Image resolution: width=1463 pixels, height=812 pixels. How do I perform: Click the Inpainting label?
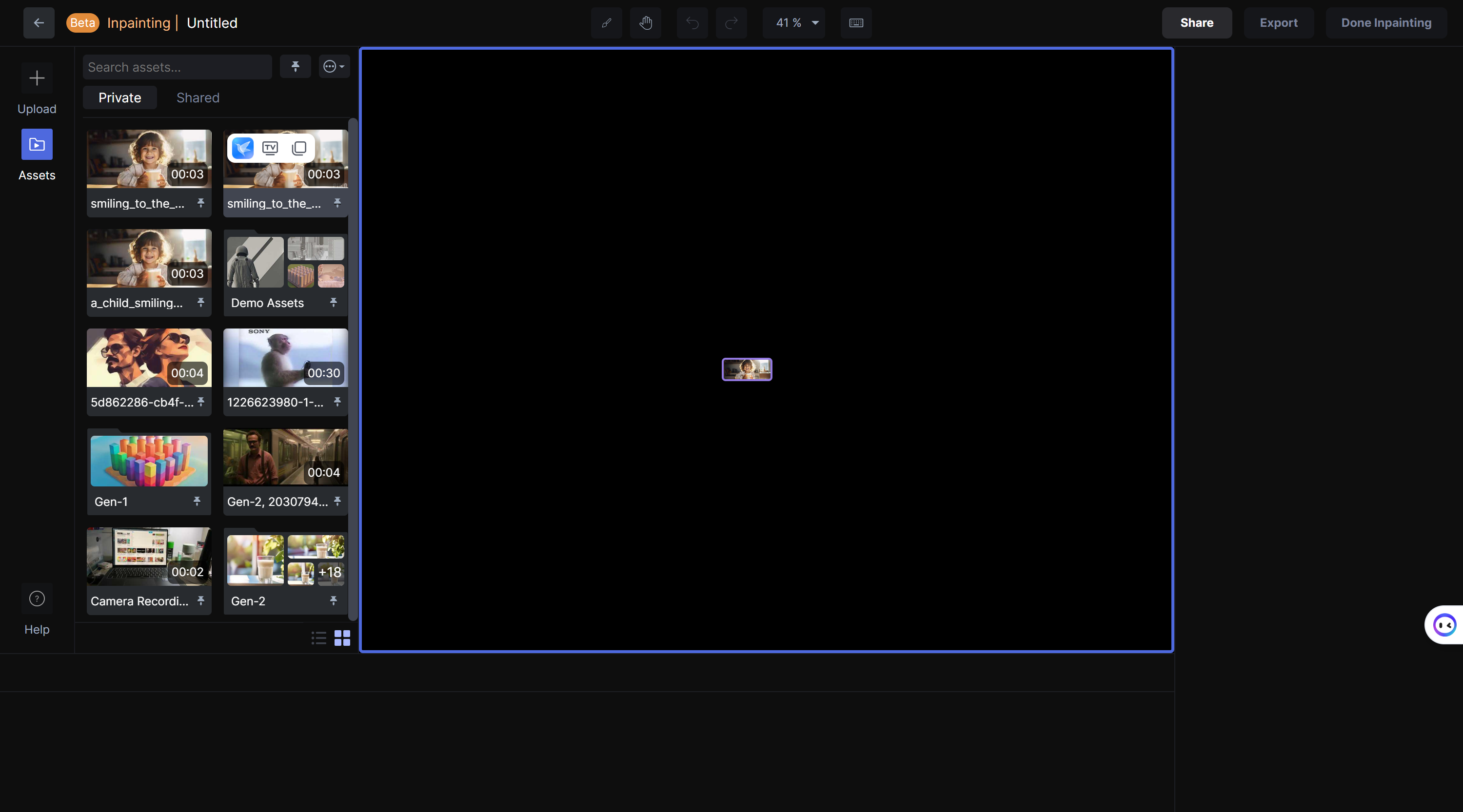pos(138,23)
